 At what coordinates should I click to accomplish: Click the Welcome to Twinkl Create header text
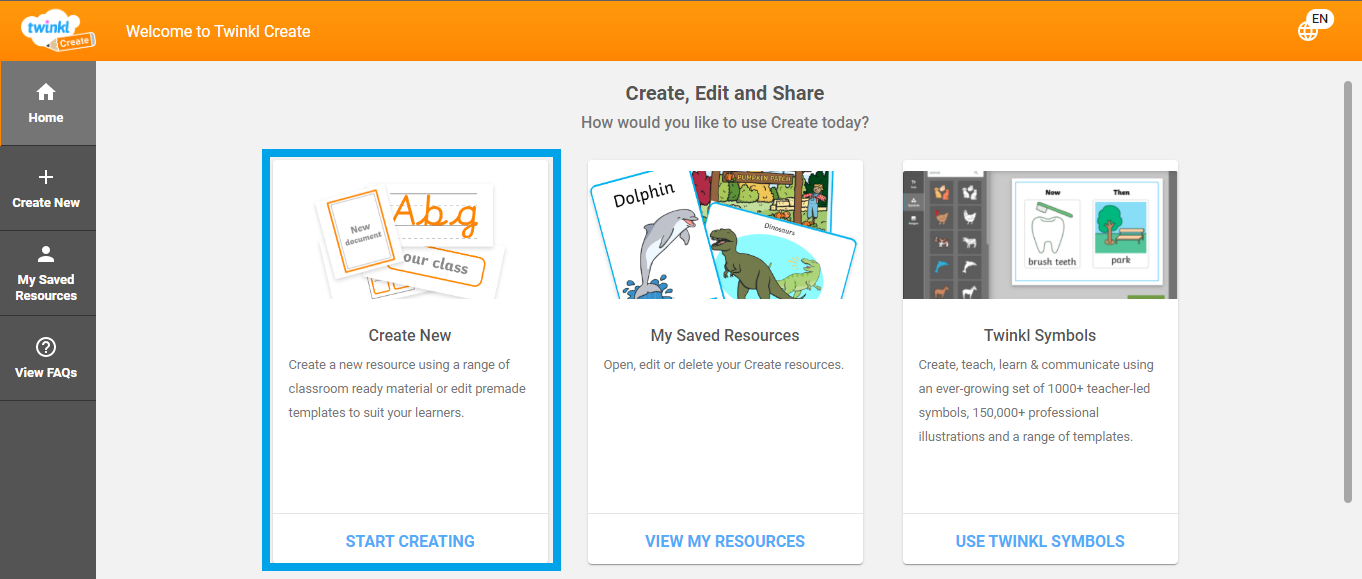click(218, 31)
